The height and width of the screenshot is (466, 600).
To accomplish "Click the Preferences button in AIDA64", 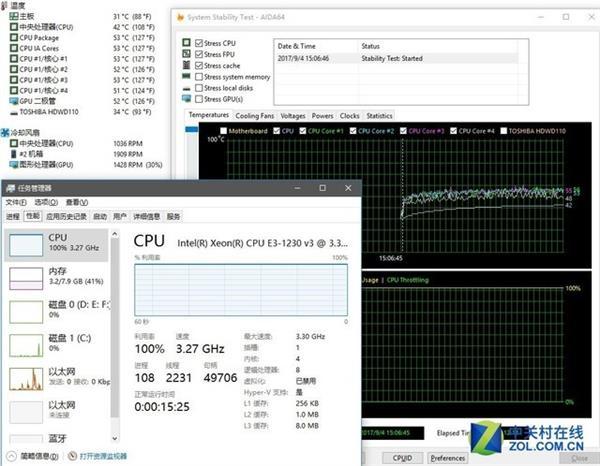I will (x=448, y=458).
